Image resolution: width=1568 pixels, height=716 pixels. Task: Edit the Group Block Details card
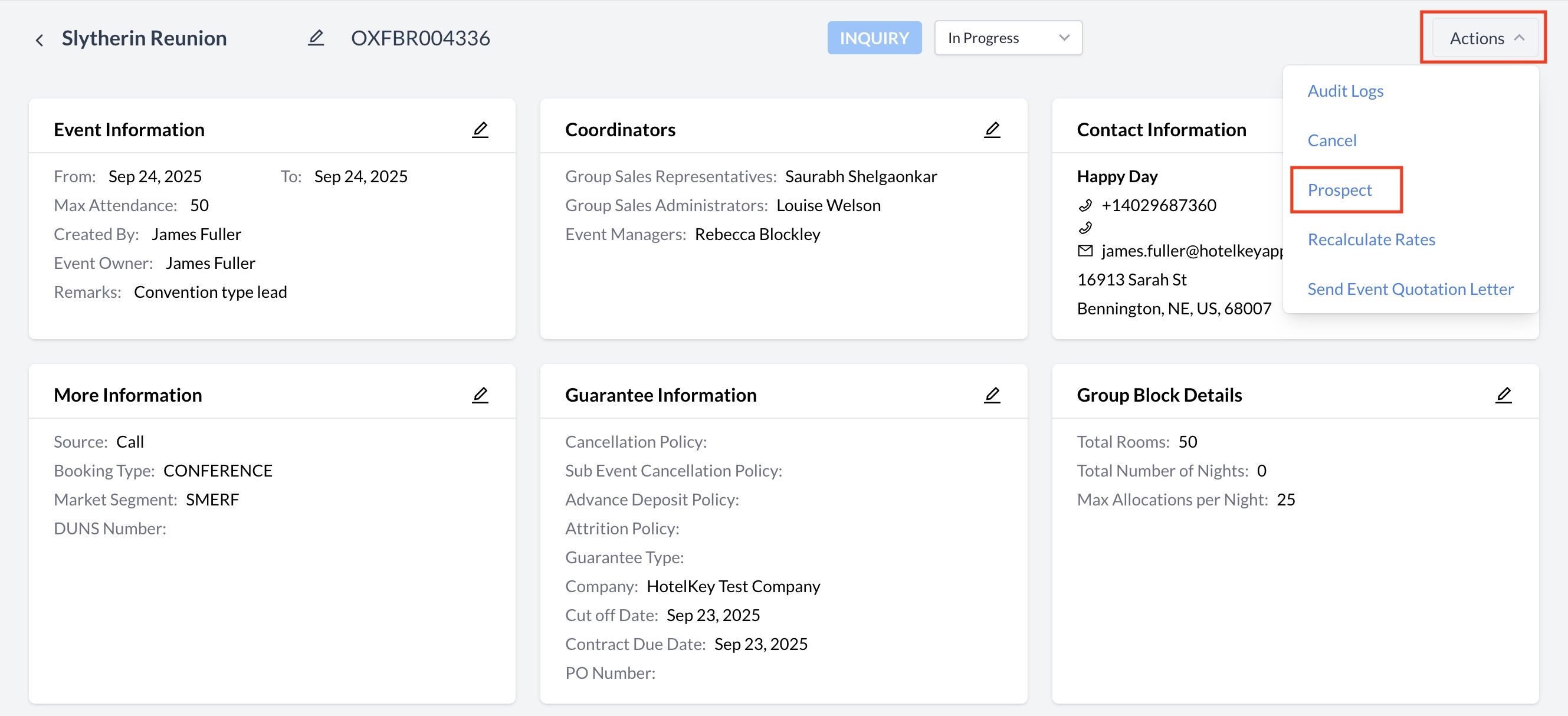click(x=1503, y=395)
